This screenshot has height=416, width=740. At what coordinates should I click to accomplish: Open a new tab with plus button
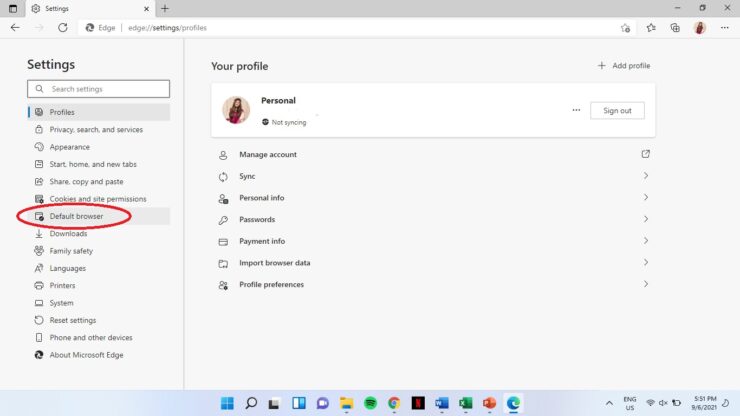(x=165, y=8)
